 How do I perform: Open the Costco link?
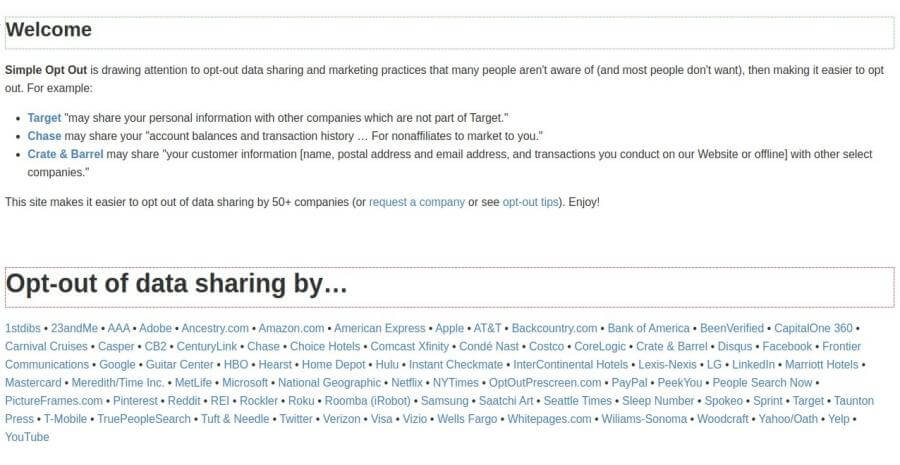point(546,347)
